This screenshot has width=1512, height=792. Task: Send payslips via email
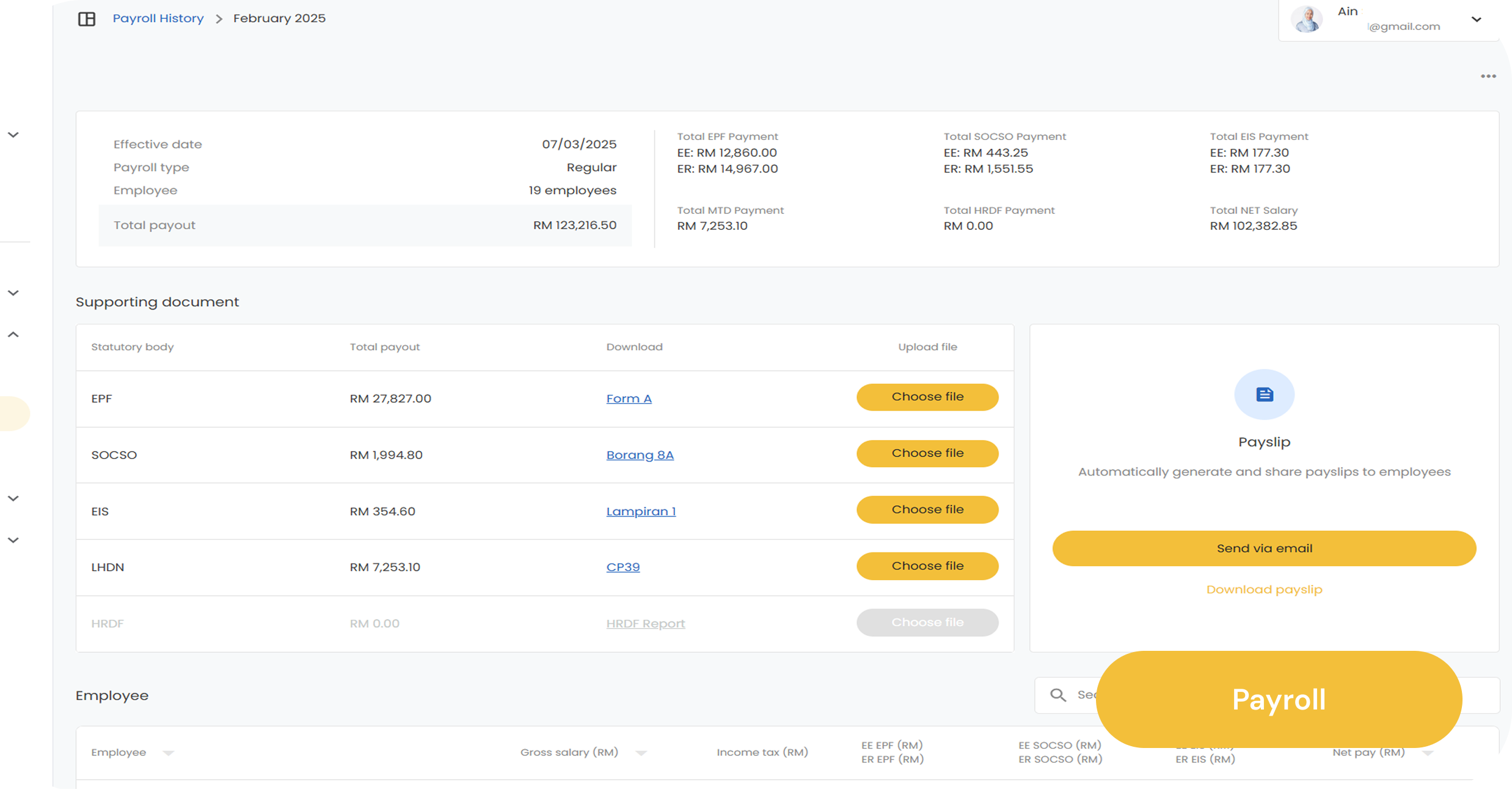(1263, 548)
